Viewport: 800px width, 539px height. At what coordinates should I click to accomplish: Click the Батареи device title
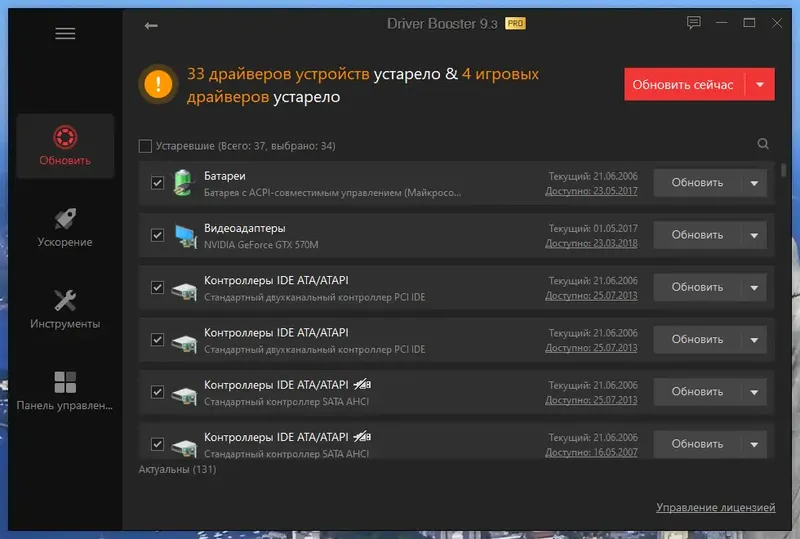tap(224, 176)
